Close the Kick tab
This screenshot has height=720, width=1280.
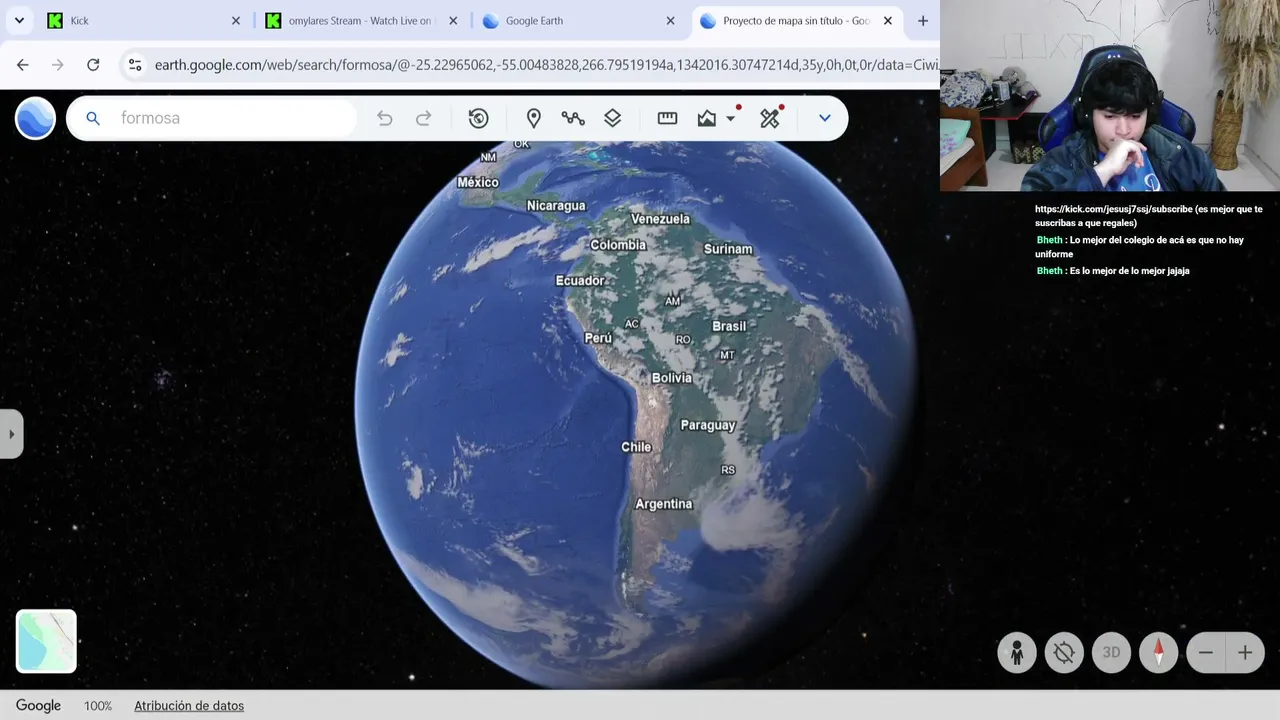(236, 21)
